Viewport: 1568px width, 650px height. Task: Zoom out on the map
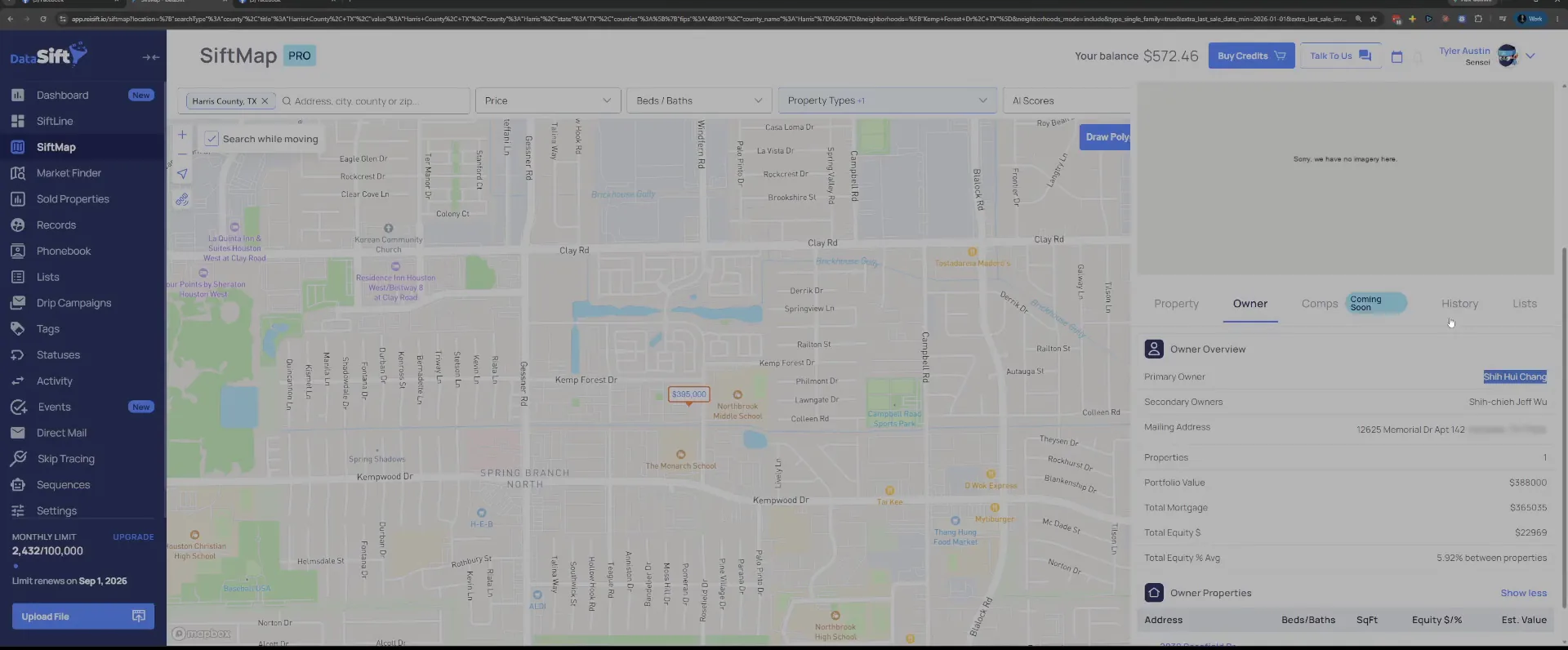[x=182, y=153]
